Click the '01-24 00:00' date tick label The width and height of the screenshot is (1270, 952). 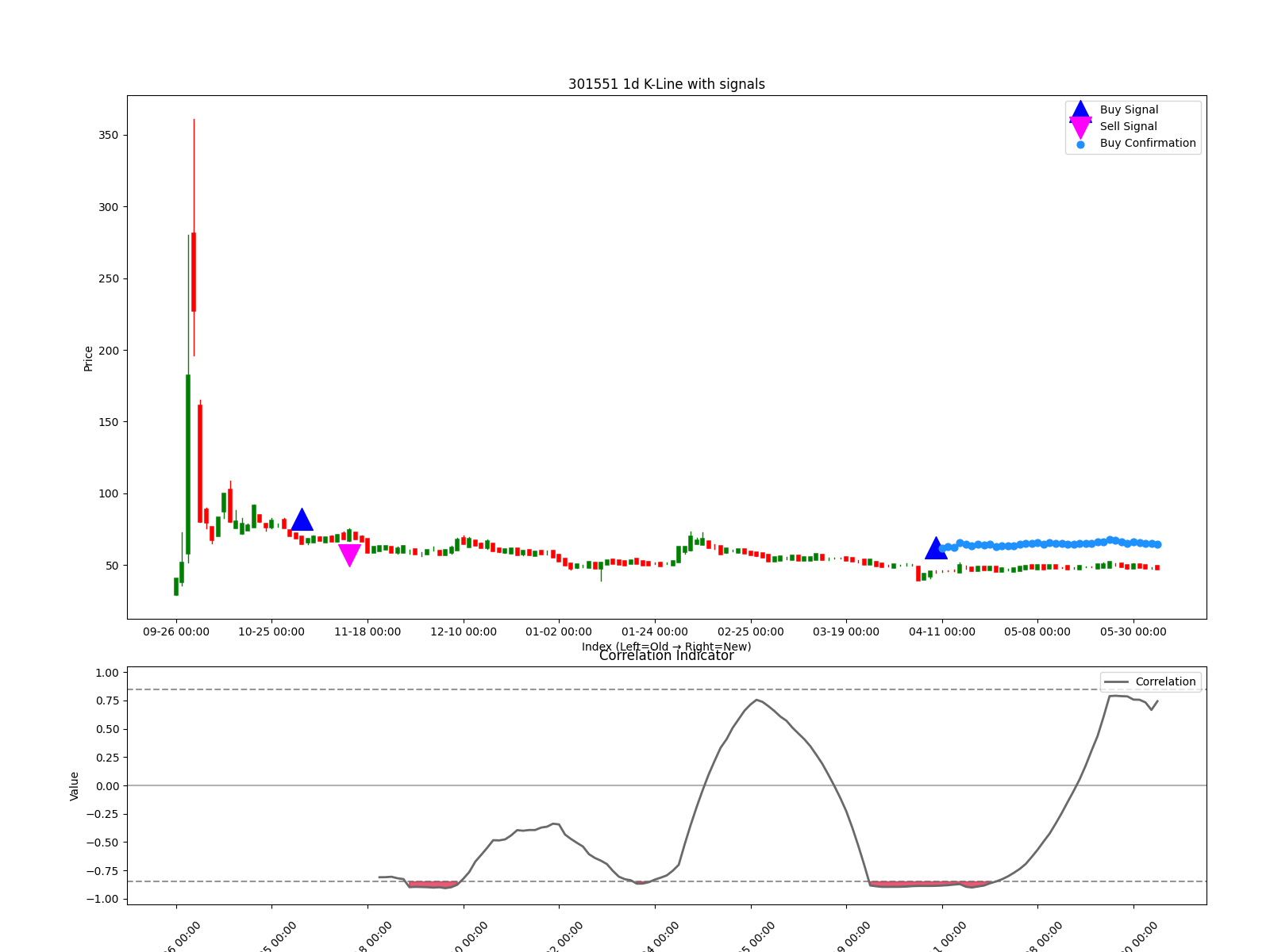point(655,632)
